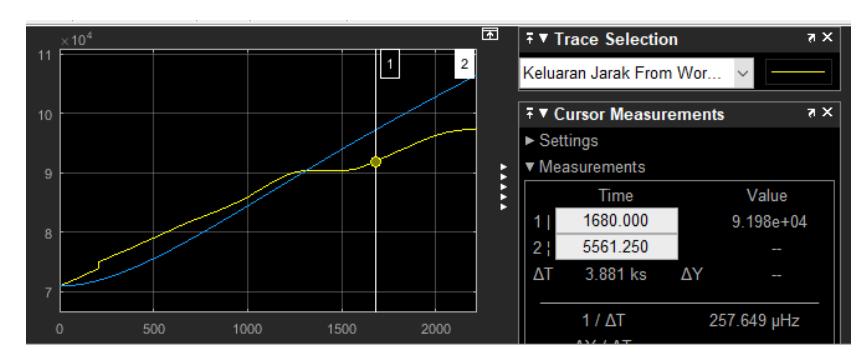Screen dimensions: 866x362
Task: Click the 3.881 ks delta time value
Action: coord(616,275)
